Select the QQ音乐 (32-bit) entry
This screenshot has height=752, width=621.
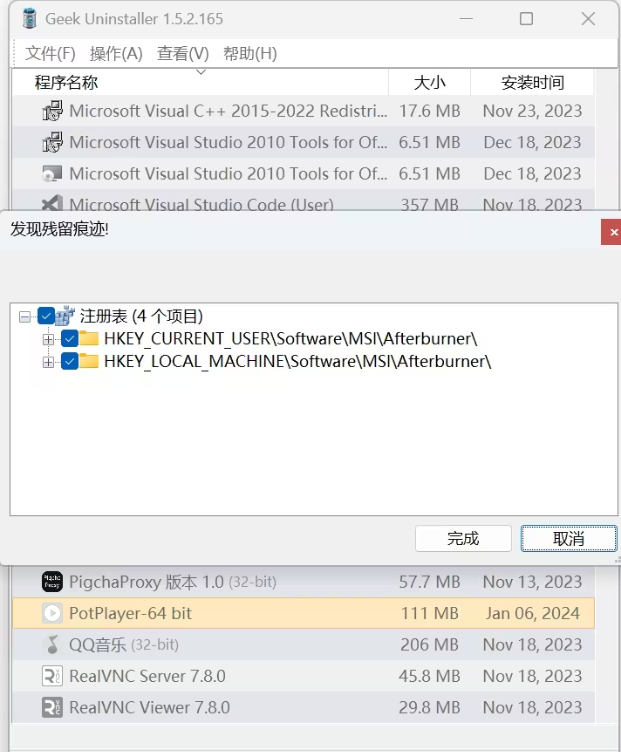tap(124, 644)
